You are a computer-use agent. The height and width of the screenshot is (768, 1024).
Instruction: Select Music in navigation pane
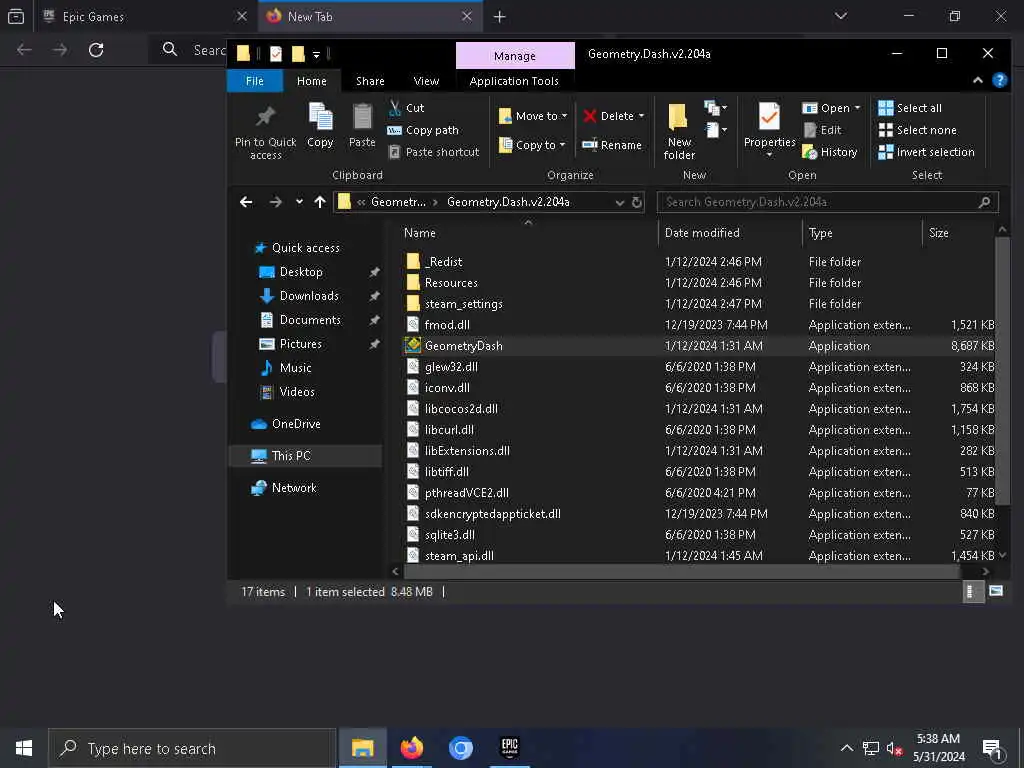pos(295,368)
